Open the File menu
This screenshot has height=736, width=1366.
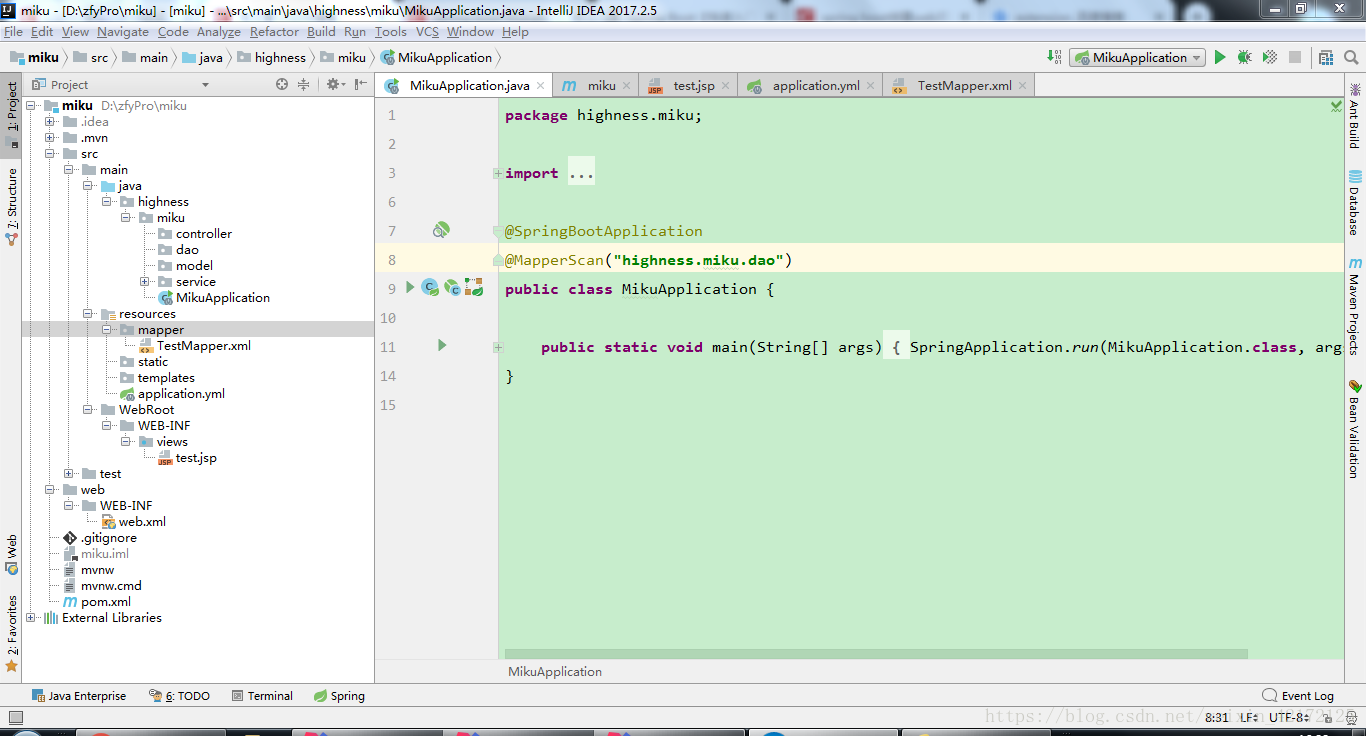(x=13, y=32)
